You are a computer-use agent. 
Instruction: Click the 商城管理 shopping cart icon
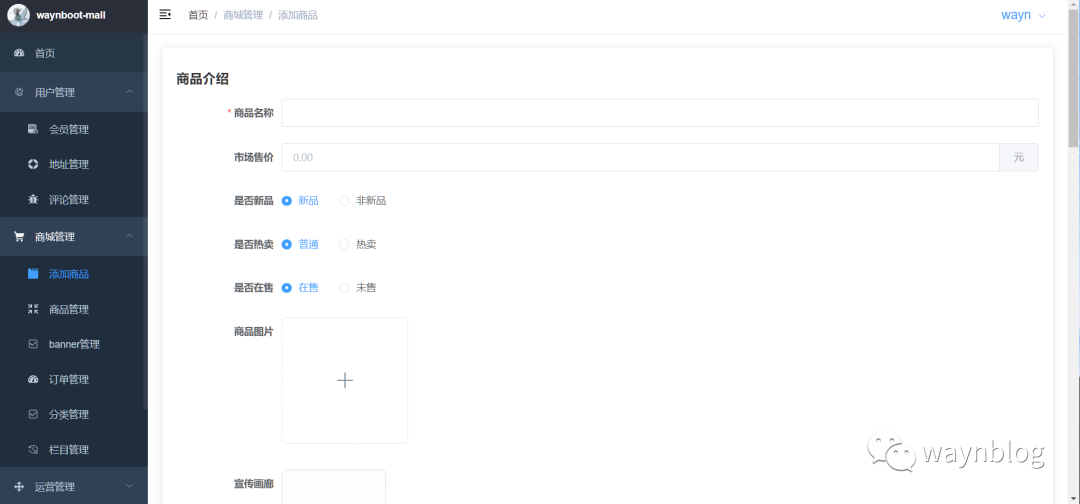[x=19, y=236]
